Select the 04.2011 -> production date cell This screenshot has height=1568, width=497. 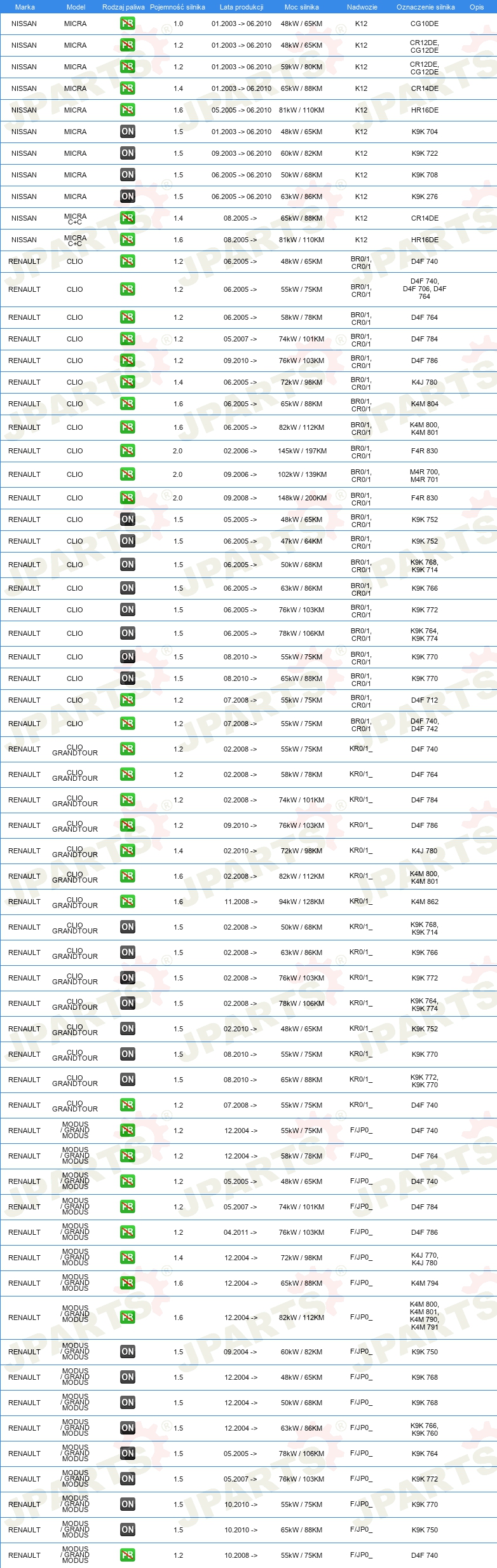[240, 1232]
